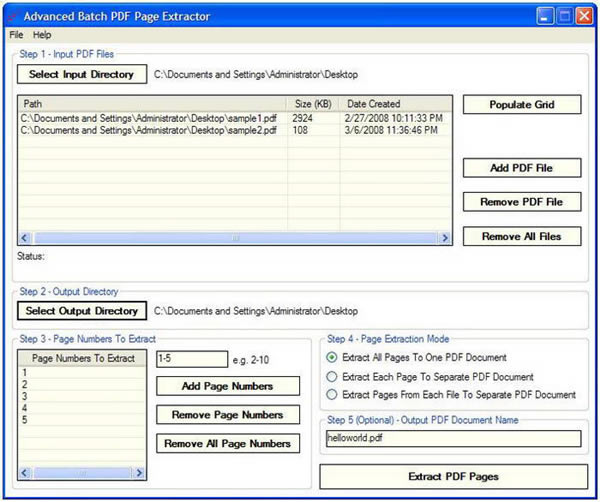
Task: Click Remove All Files button
Action: pos(521,236)
